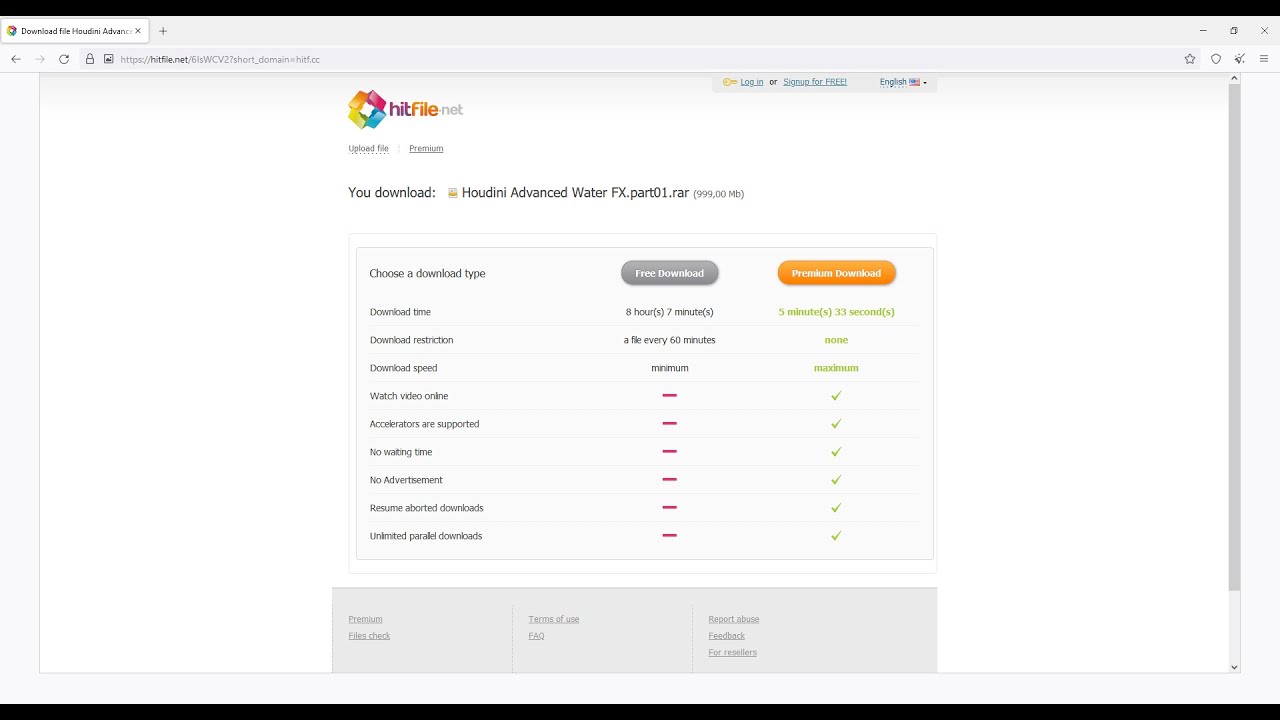Click the red dash for Accelerators are supported
Viewport: 1280px width, 720px height.
click(670, 424)
